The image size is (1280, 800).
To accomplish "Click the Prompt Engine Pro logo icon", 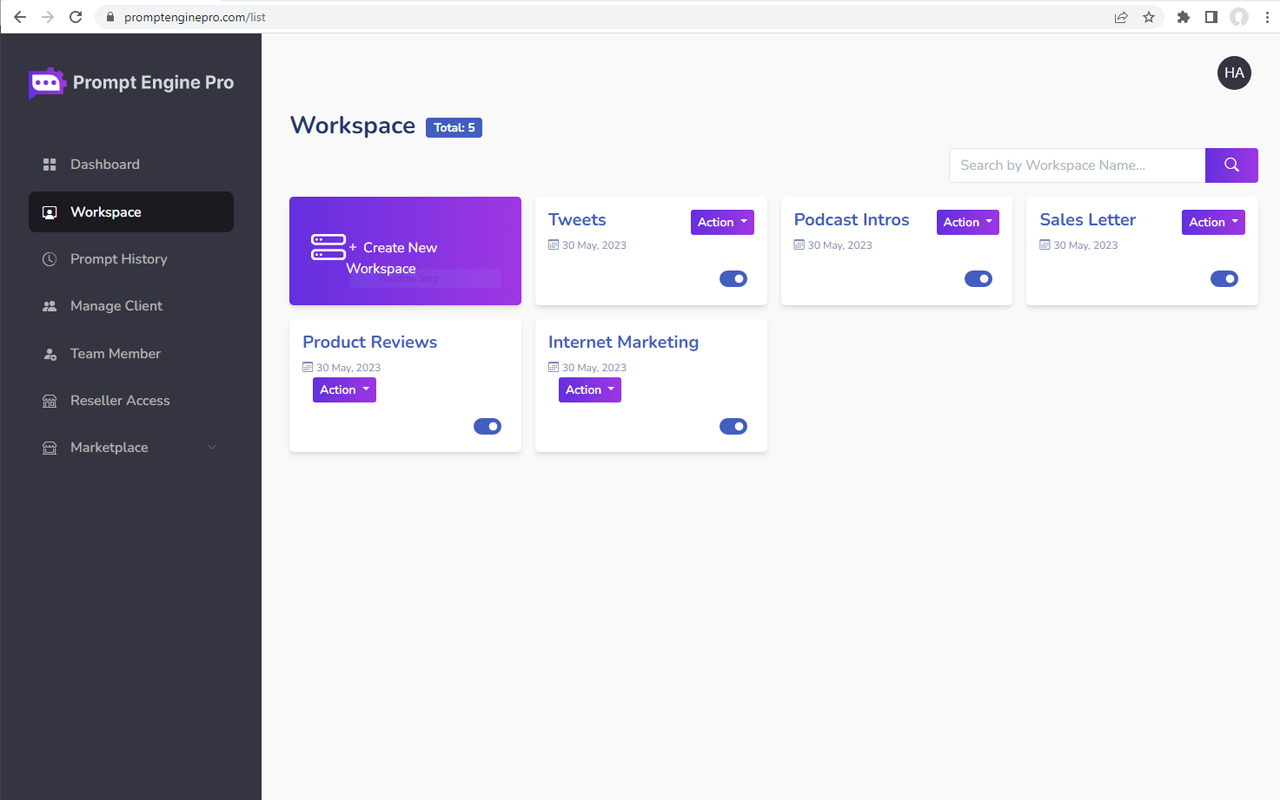I will pos(47,84).
